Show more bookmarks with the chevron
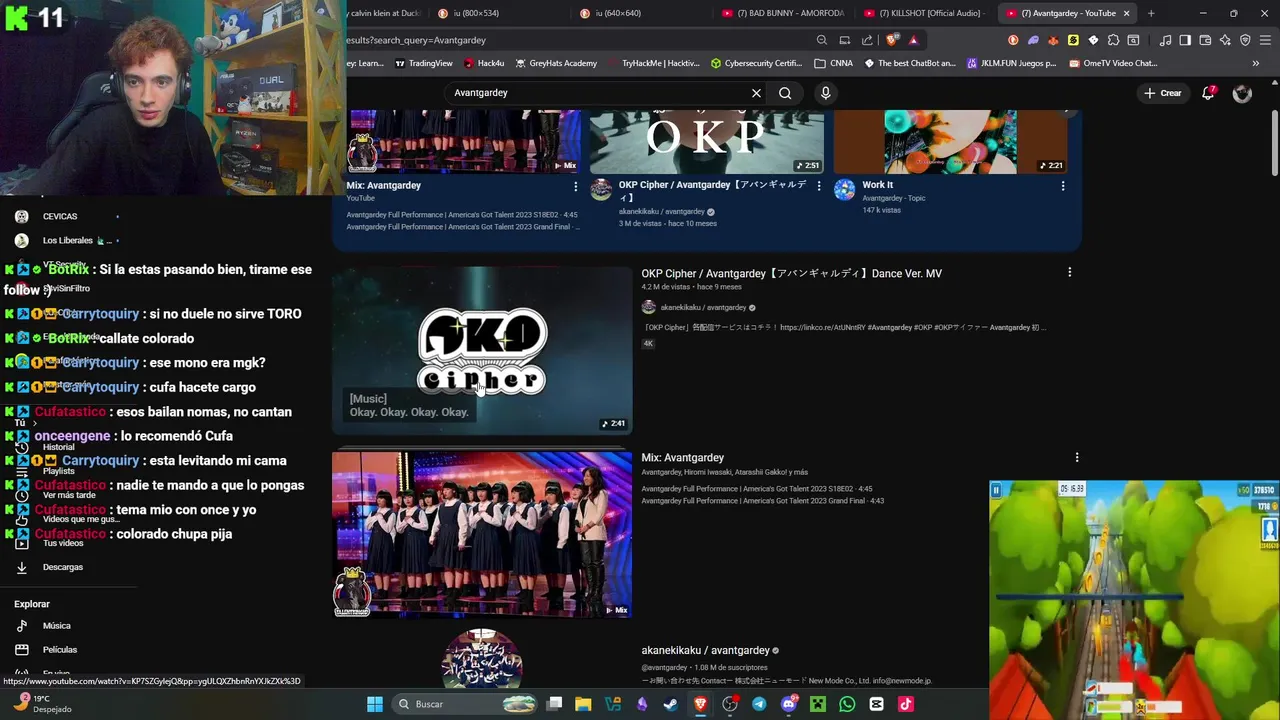The width and height of the screenshot is (1280, 720). (x=1255, y=63)
